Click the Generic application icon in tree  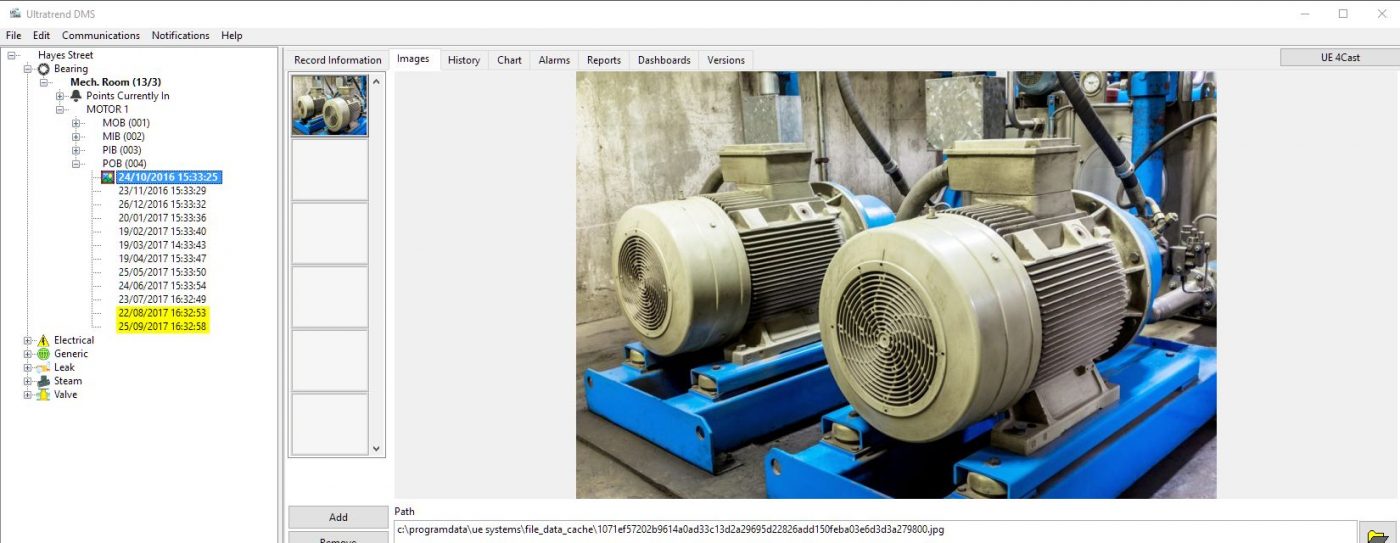(x=43, y=354)
